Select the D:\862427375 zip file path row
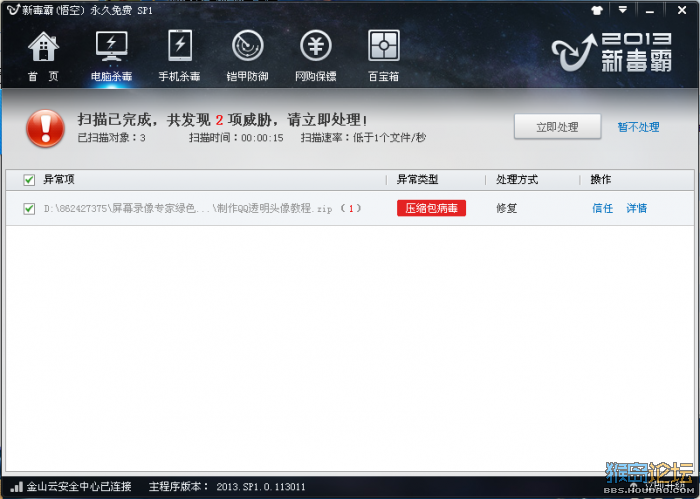 click(x=350, y=208)
